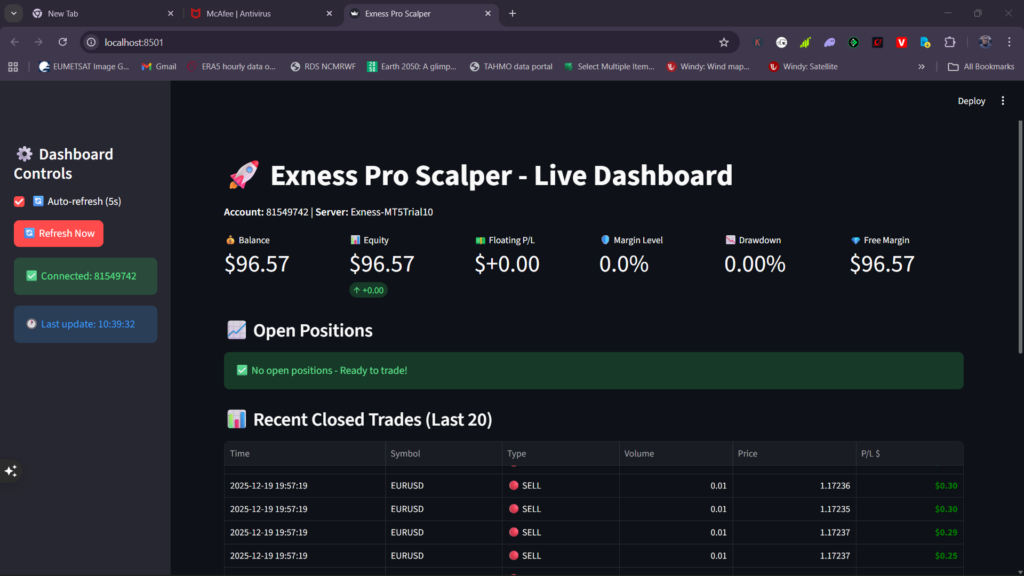The height and width of the screenshot is (576, 1024).
Task: Click the Server: Exness-MT5Trial10 text
Action: pyautogui.click(x=374, y=212)
